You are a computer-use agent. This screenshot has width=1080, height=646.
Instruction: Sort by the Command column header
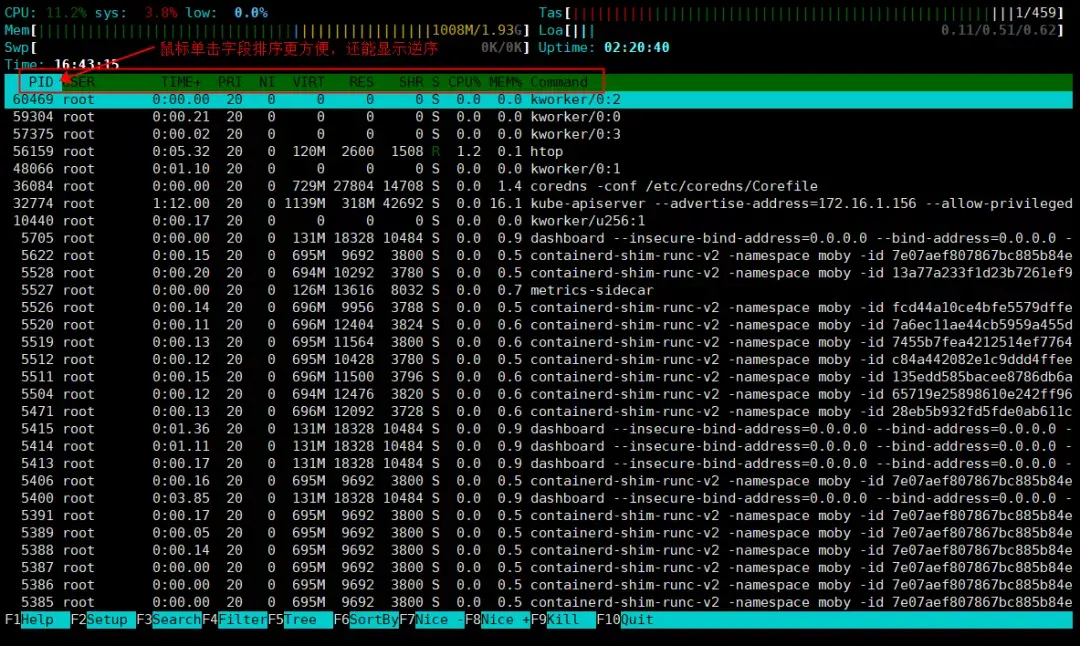[559, 82]
